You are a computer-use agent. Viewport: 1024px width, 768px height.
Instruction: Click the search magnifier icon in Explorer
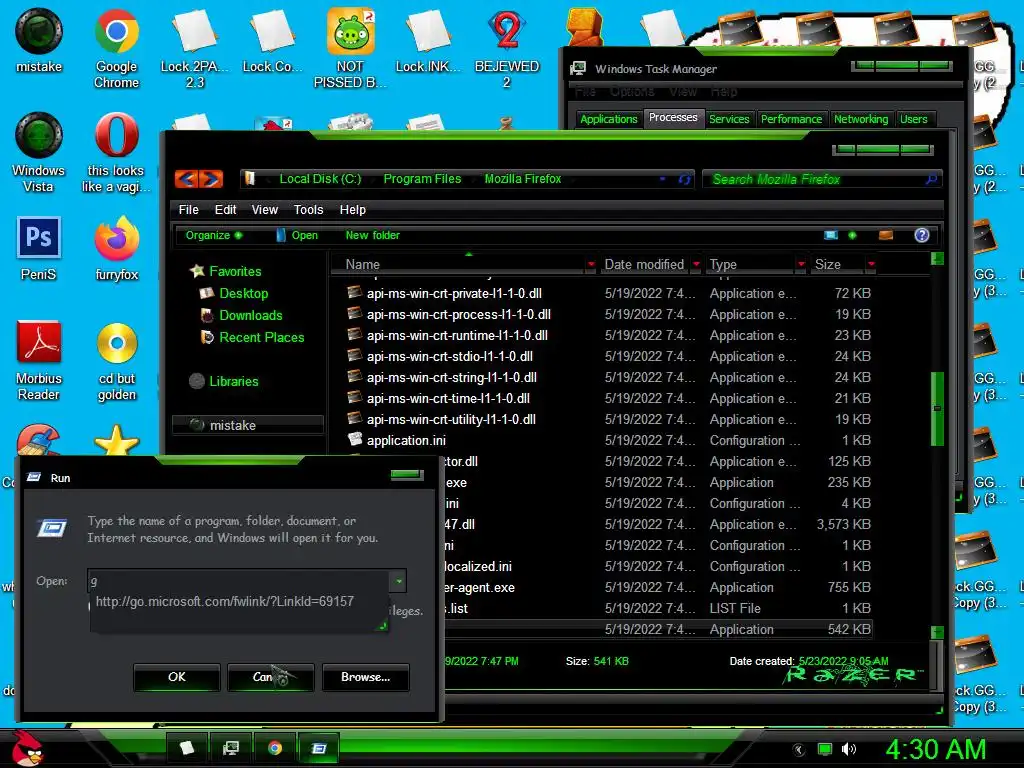coord(931,179)
